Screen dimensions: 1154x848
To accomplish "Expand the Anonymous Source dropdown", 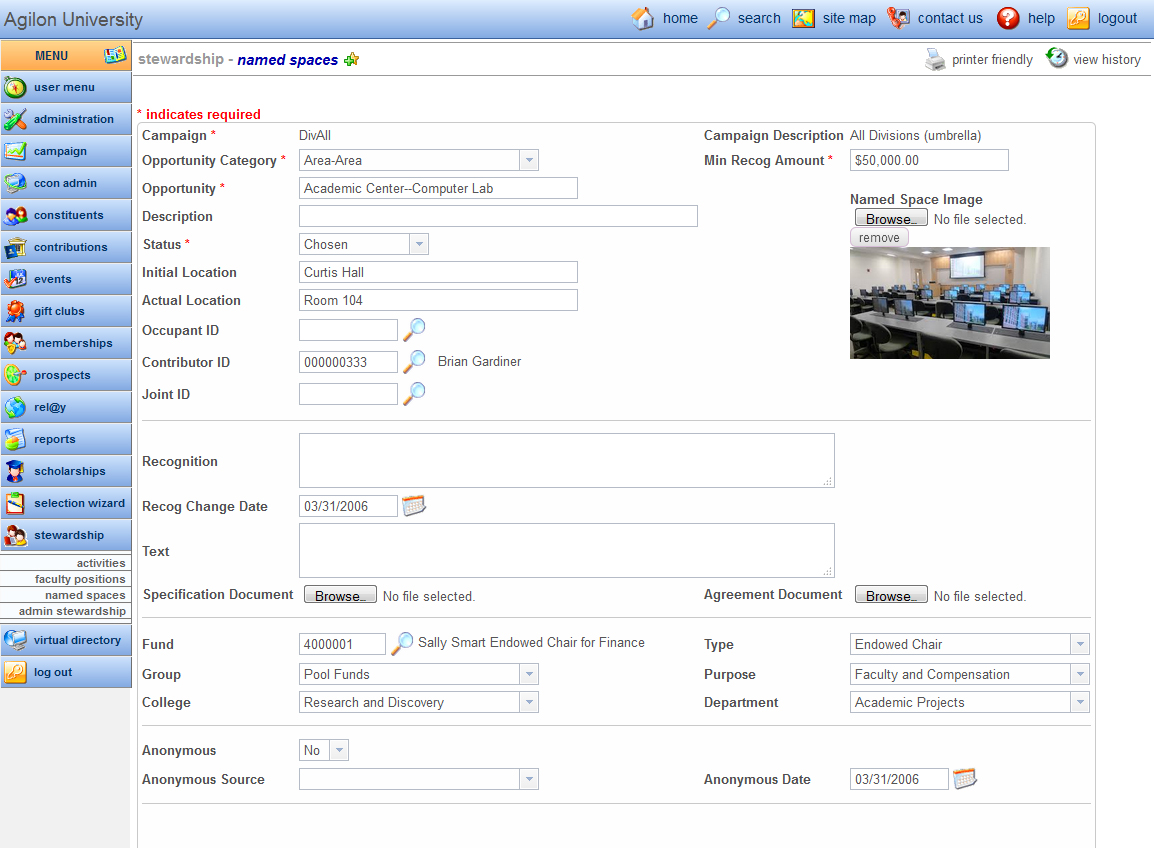I will [529, 778].
